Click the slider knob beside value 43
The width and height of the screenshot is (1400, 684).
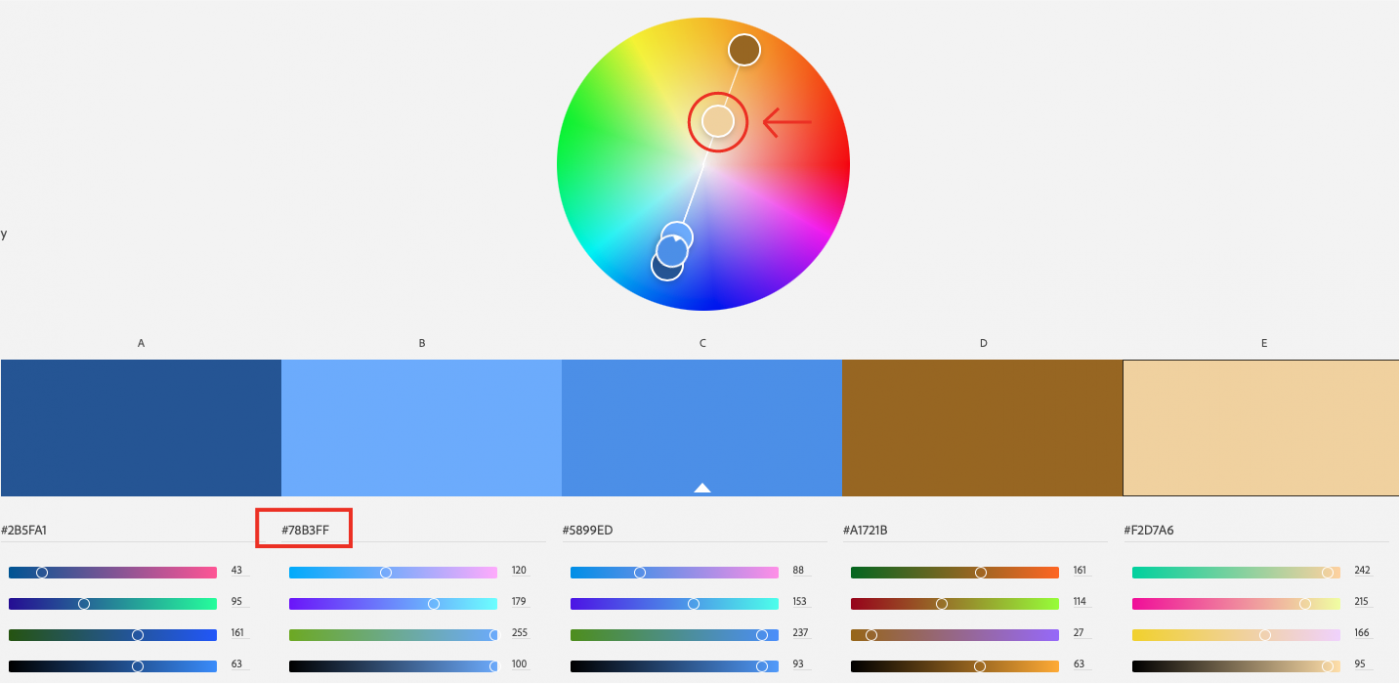click(x=42, y=573)
